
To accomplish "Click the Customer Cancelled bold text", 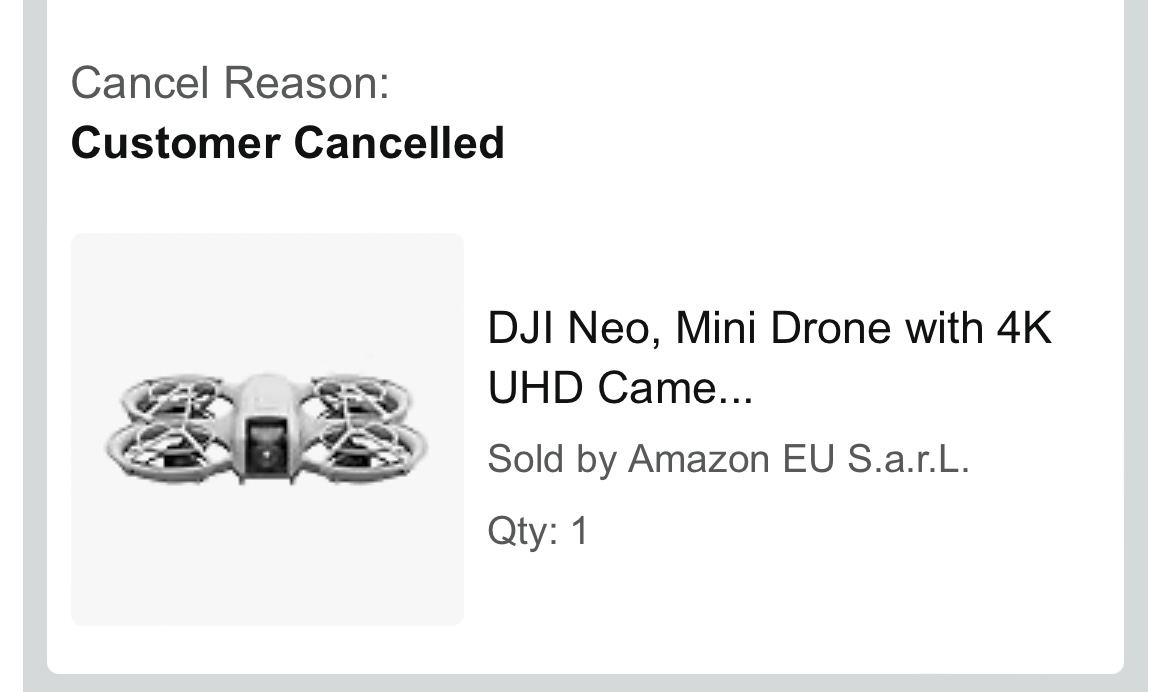I will 287,143.
